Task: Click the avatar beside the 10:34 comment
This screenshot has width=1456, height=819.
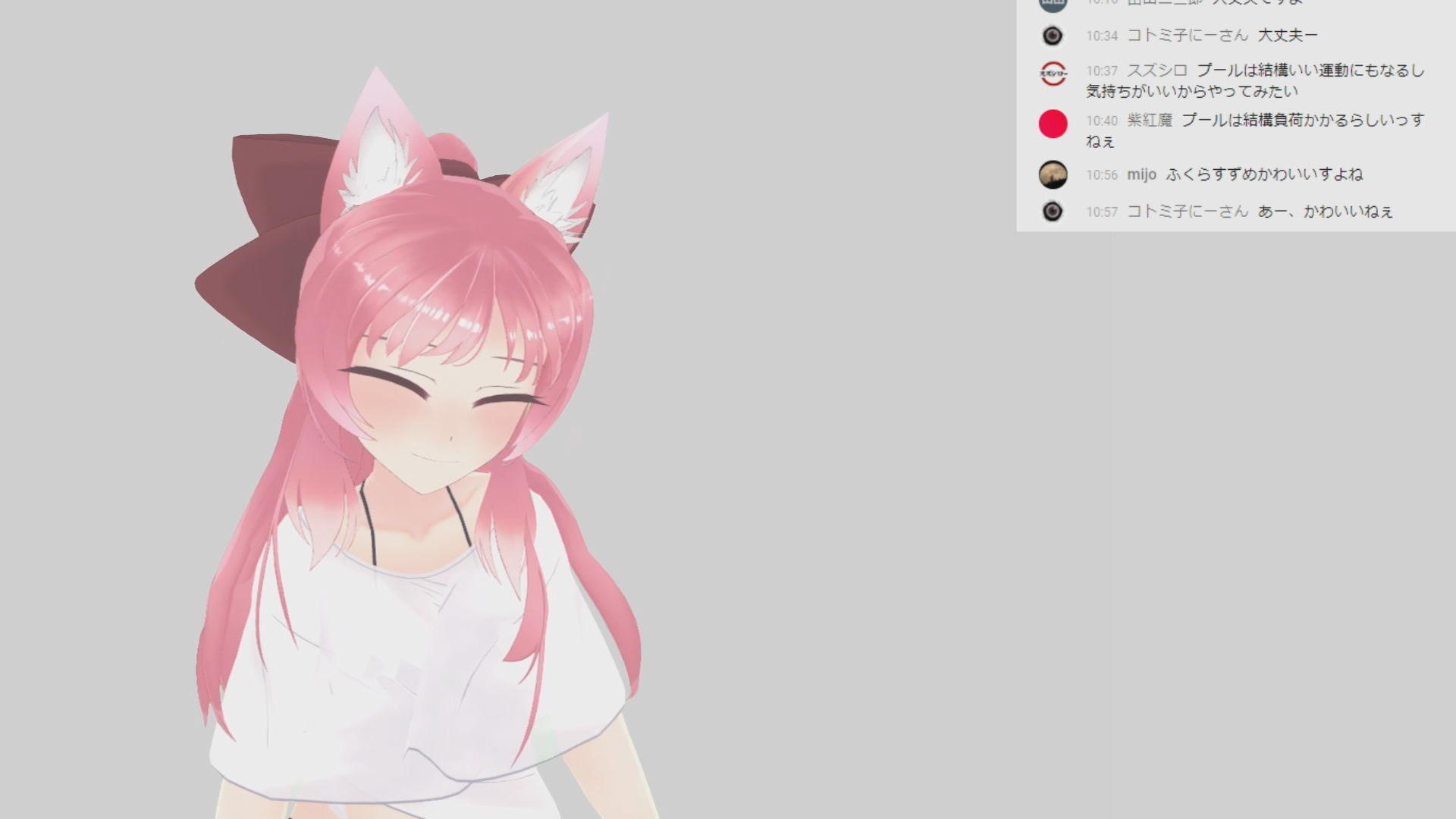Action: [1053, 36]
